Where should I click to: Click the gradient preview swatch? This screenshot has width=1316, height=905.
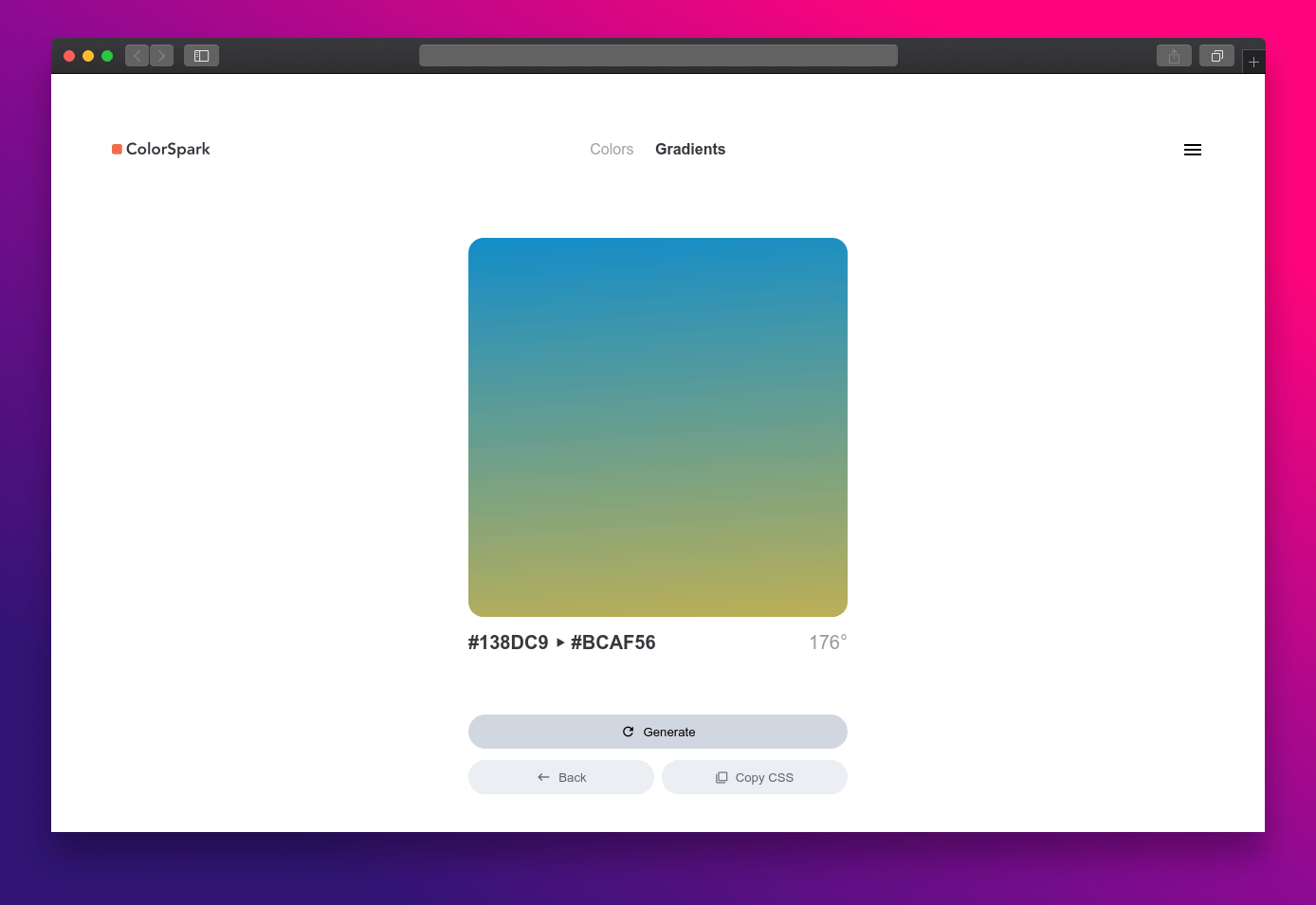[658, 427]
